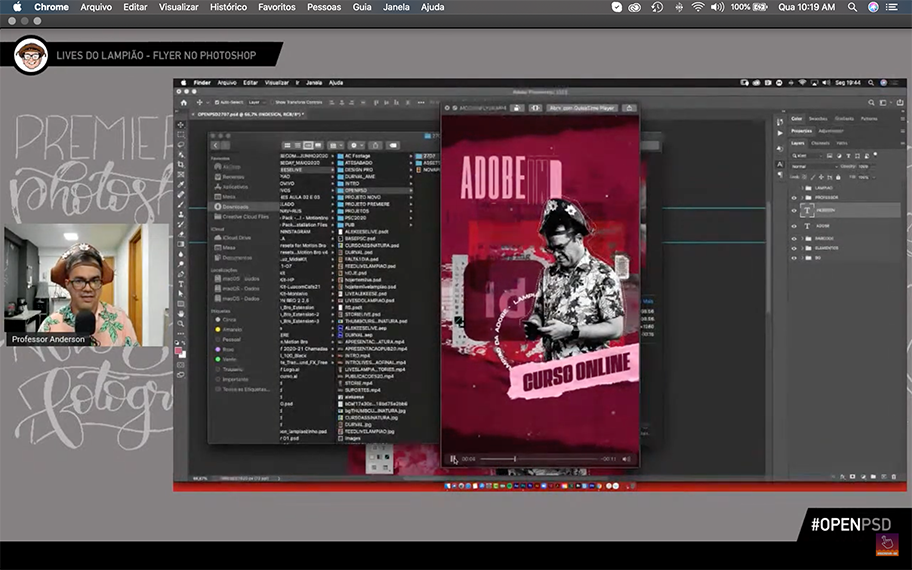Open the Normal blend mode dropdown
912x570 pixels.
pos(814,166)
